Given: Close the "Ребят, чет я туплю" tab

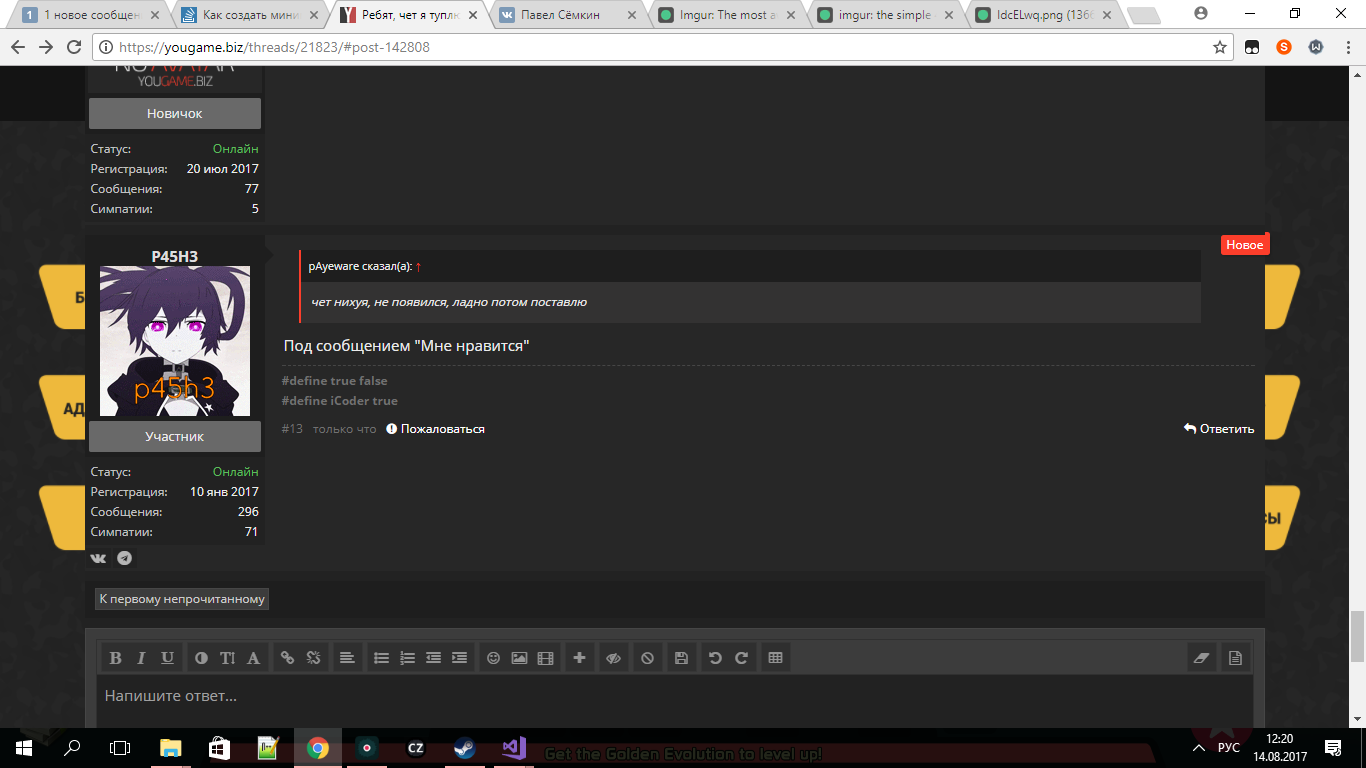Looking at the screenshot, I should [472, 15].
